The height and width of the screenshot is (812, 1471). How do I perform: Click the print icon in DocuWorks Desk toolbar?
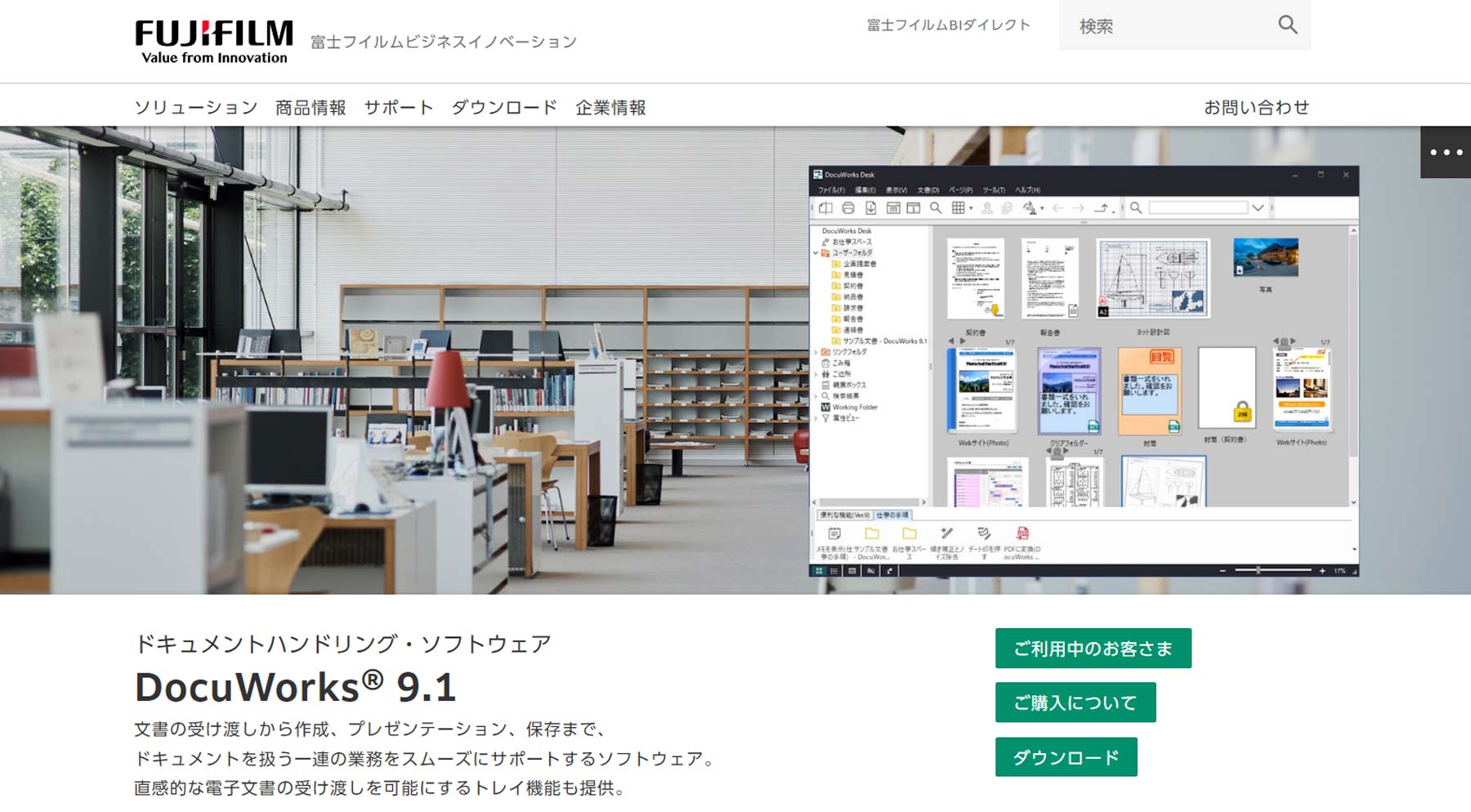848,208
